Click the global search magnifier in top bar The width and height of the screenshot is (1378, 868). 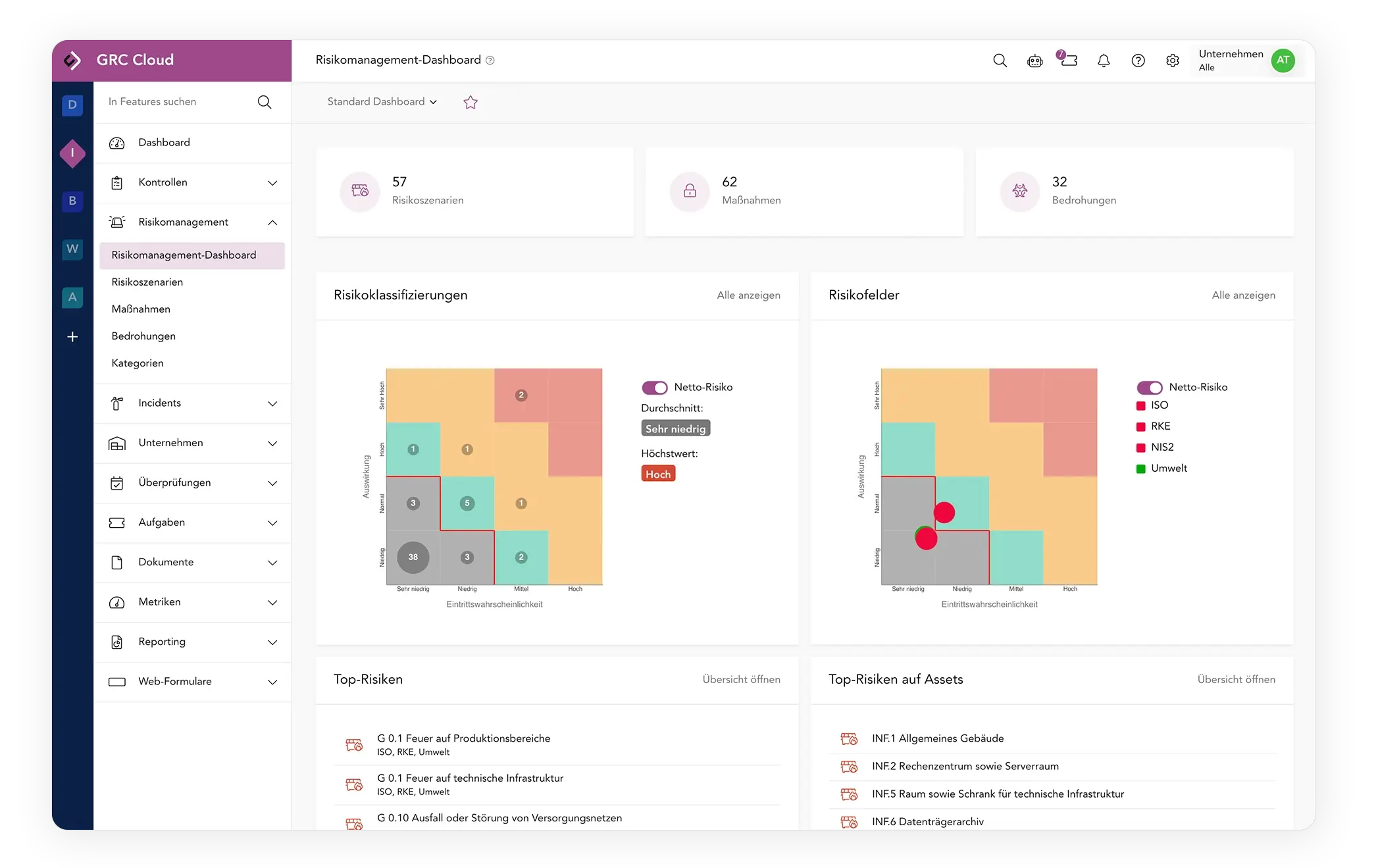(1000, 61)
